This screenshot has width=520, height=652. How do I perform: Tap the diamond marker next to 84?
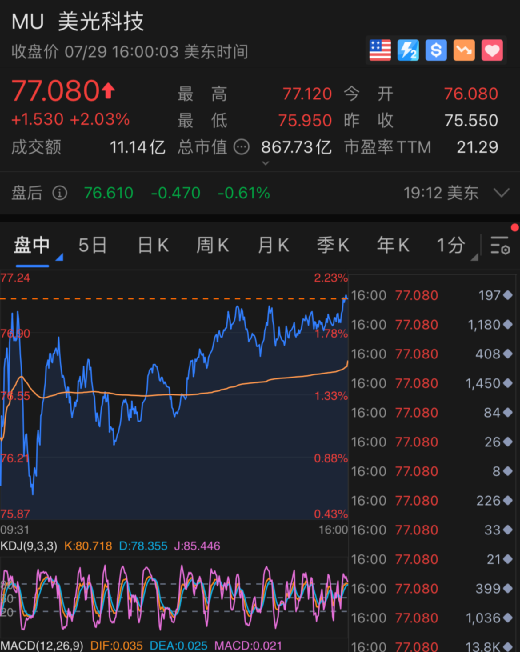[508, 412]
